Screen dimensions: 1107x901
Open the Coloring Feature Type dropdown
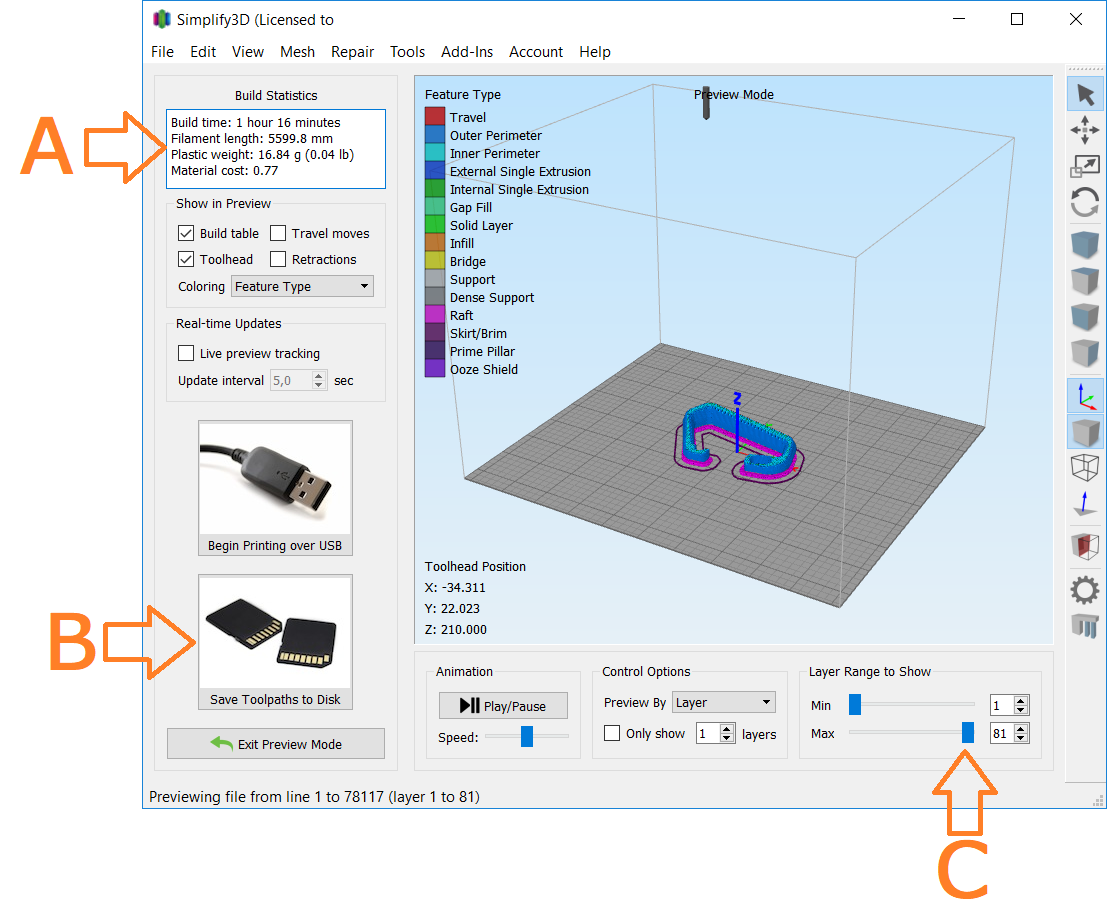click(301, 286)
